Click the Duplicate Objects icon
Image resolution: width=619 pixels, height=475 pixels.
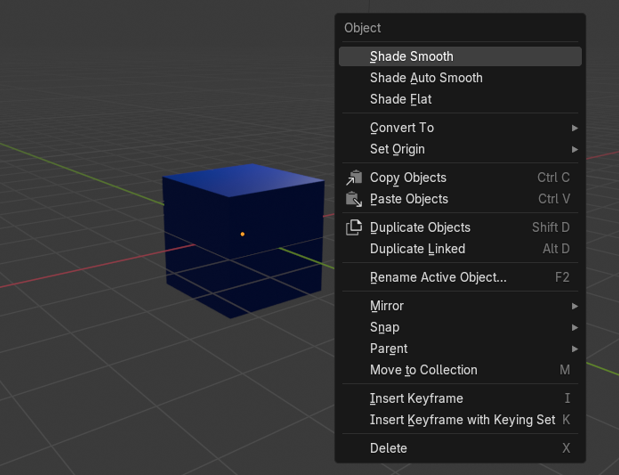click(354, 228)
